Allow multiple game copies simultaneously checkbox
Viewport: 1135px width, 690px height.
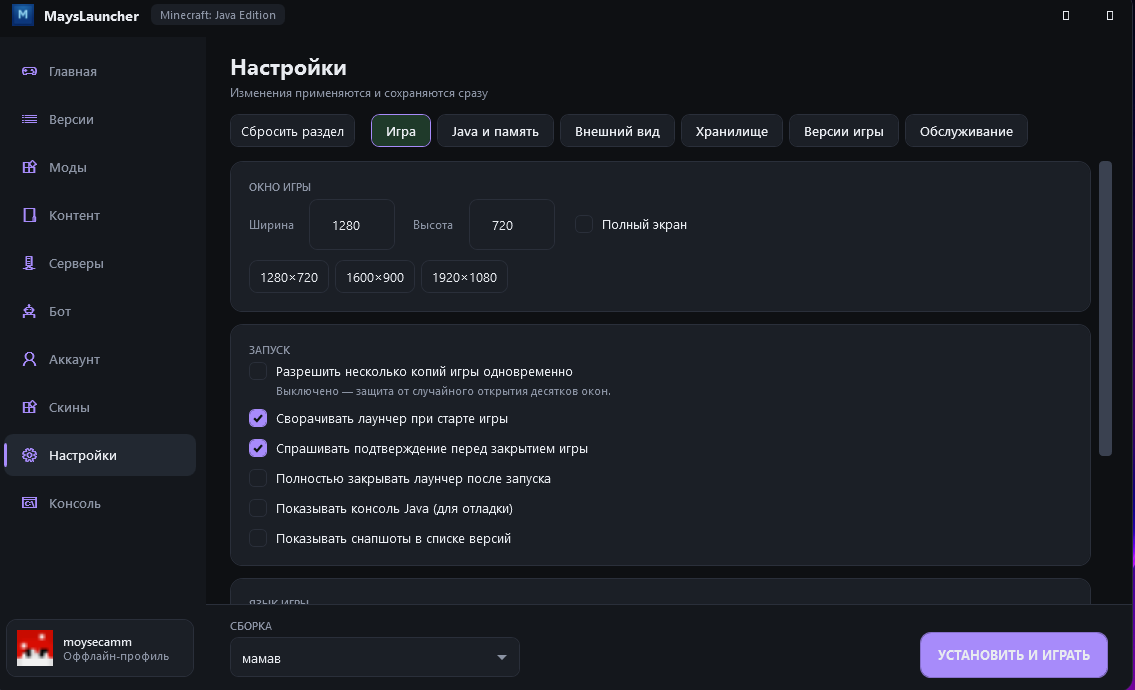click(x=258, y=371)
